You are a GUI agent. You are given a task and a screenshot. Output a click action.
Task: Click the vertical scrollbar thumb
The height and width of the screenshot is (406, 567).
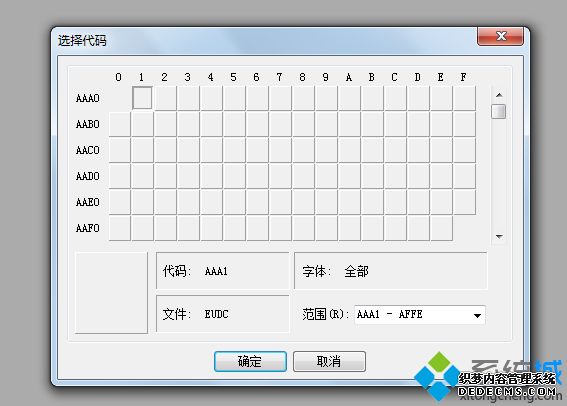pyautogui.click(x=499, y=111)
